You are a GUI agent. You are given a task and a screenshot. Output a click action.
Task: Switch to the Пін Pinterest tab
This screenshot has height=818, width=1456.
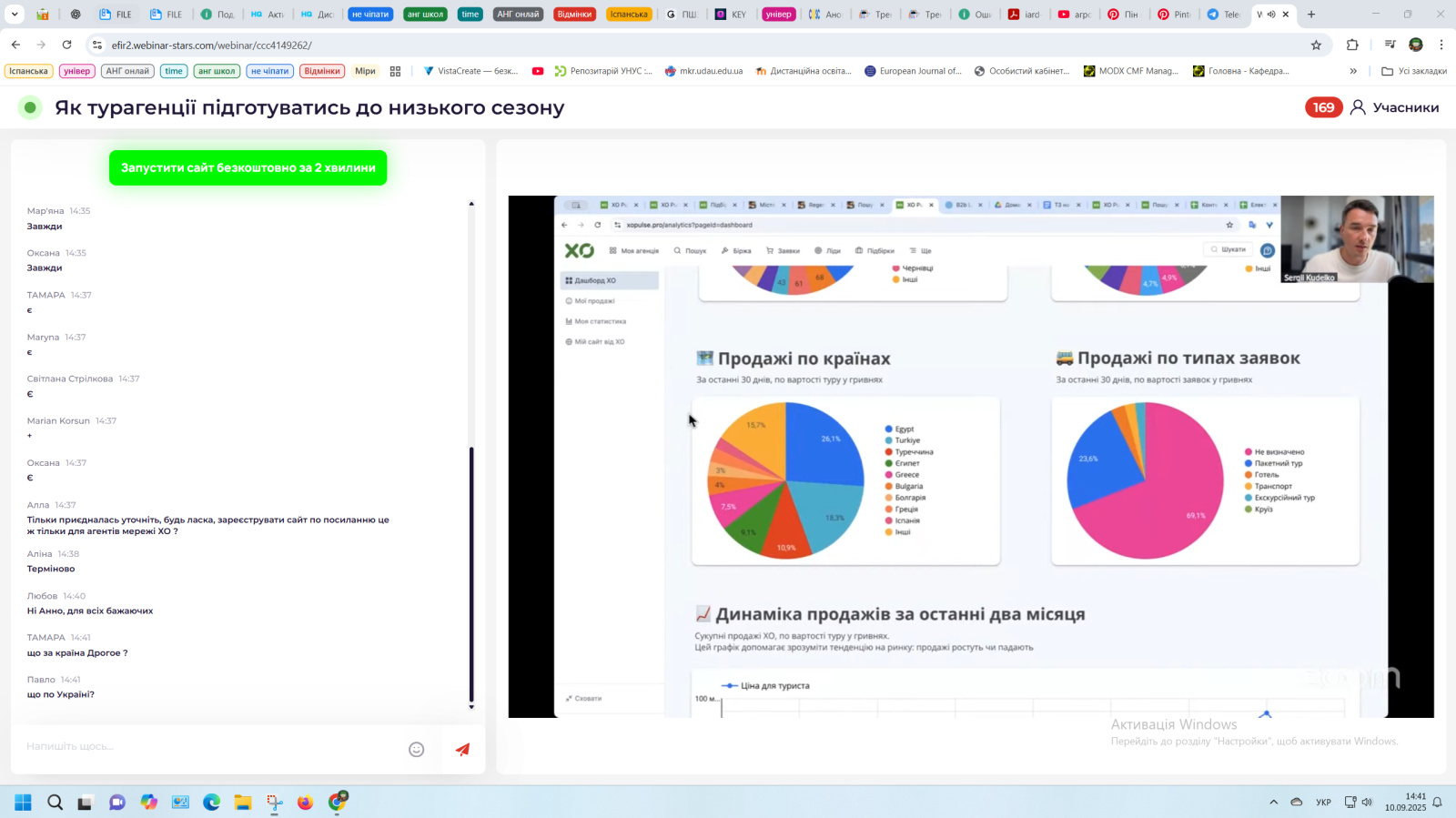coord(1124,15)
